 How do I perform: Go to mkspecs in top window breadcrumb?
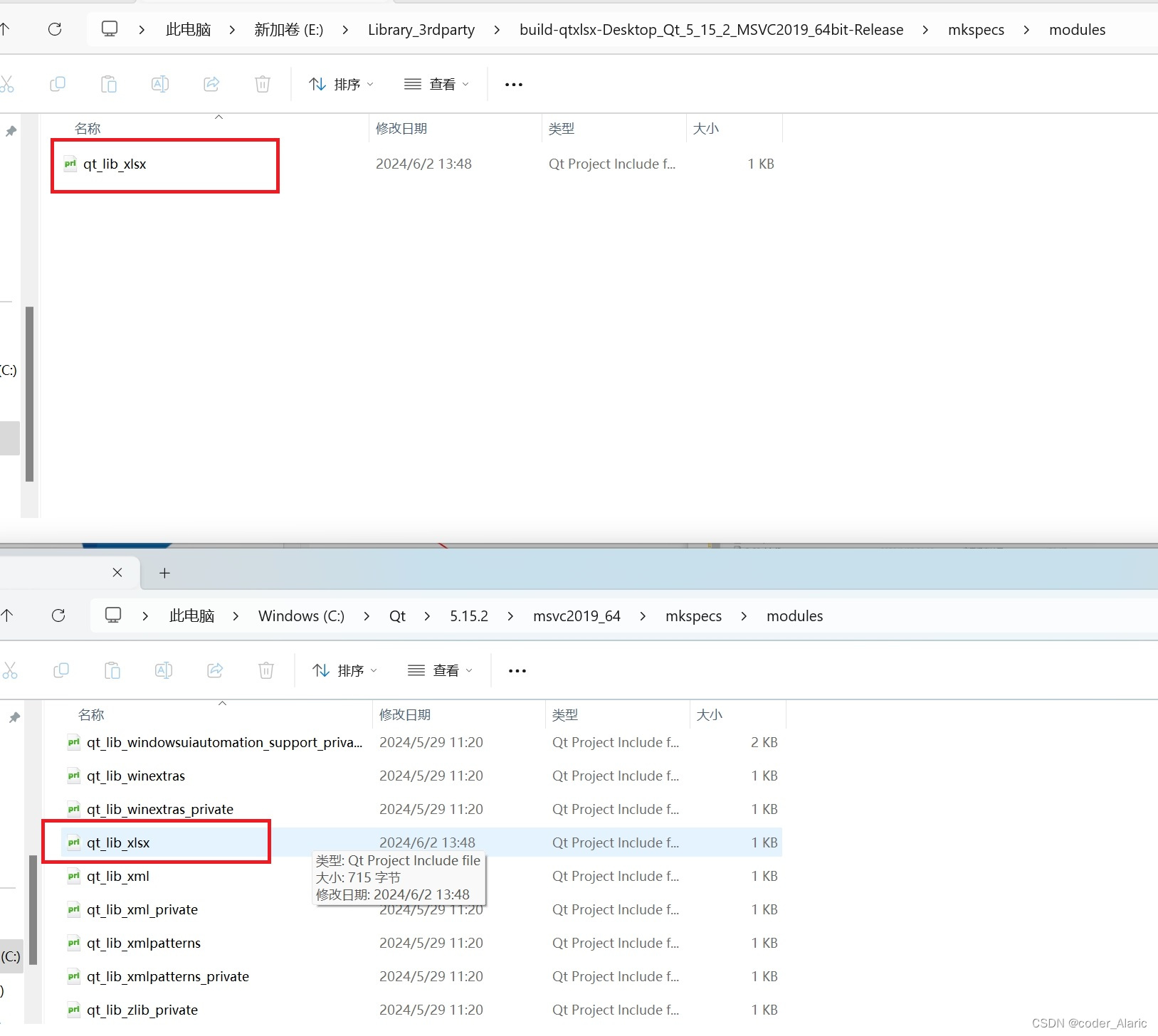977,30
